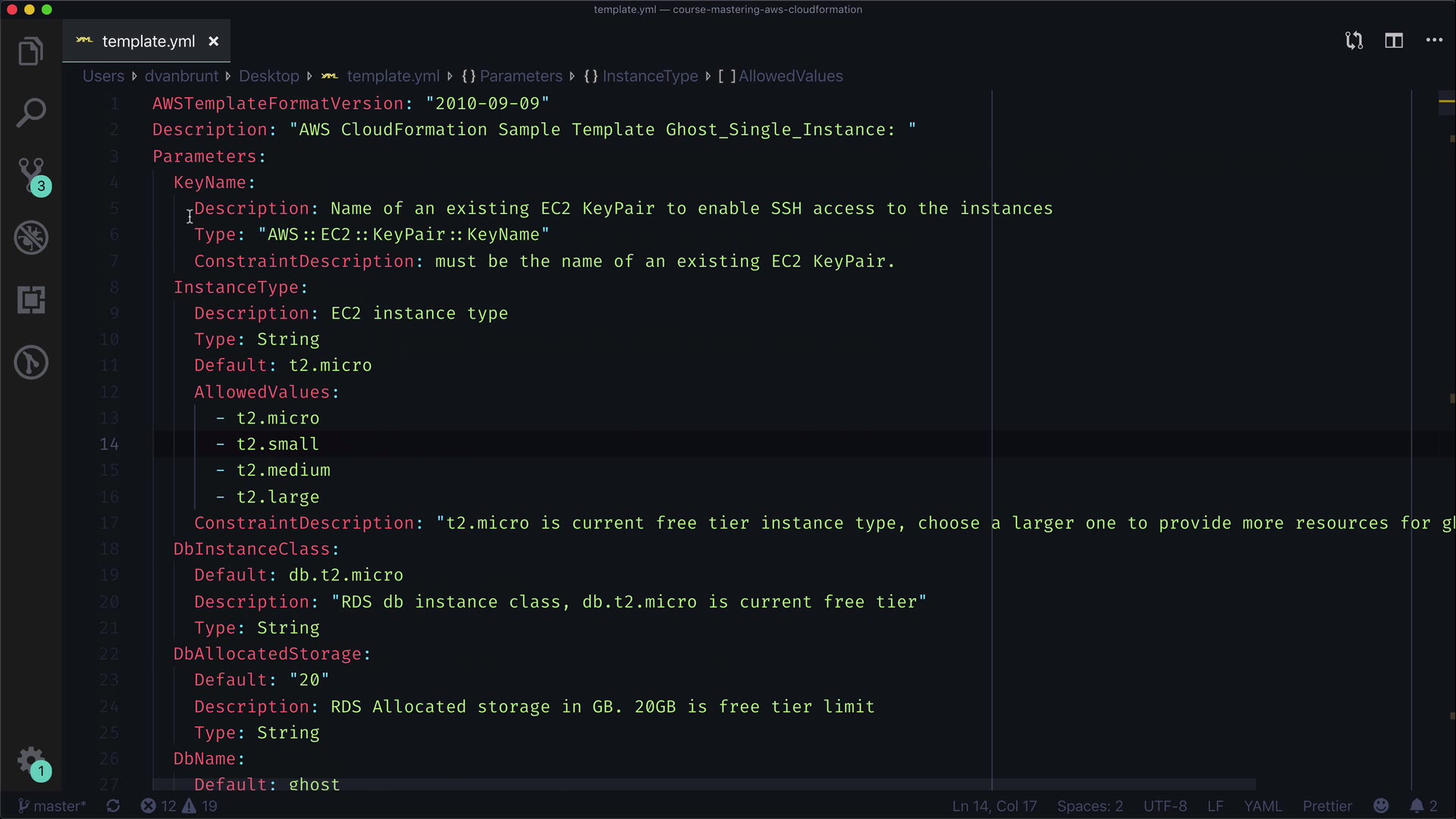This screenshot has width=1456, height=819.
Task: Open the Debug view icon
Action: pyautogui.click(x=31, y=237)
